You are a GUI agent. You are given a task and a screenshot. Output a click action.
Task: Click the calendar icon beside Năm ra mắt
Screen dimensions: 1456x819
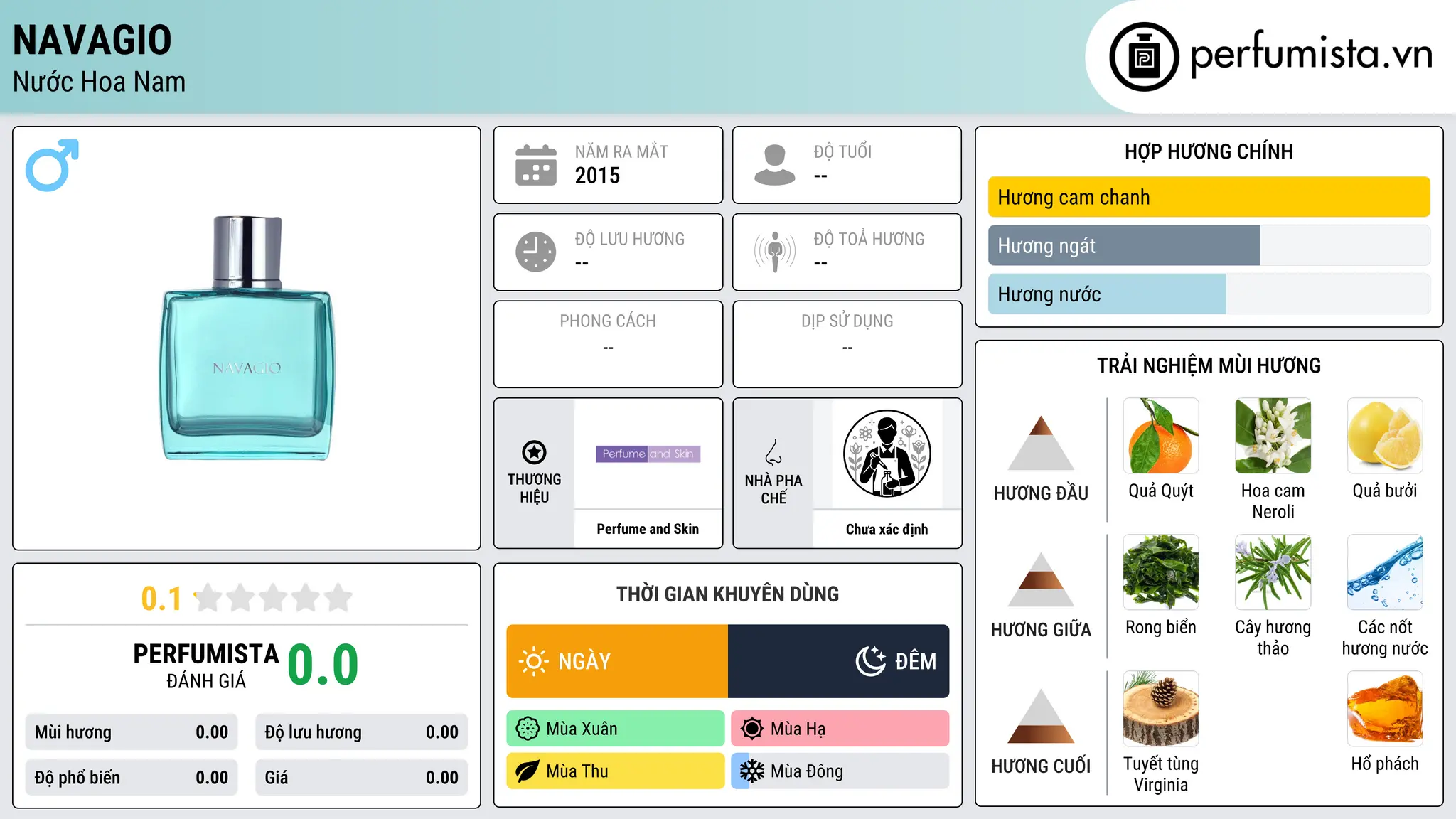coord(536,165)
